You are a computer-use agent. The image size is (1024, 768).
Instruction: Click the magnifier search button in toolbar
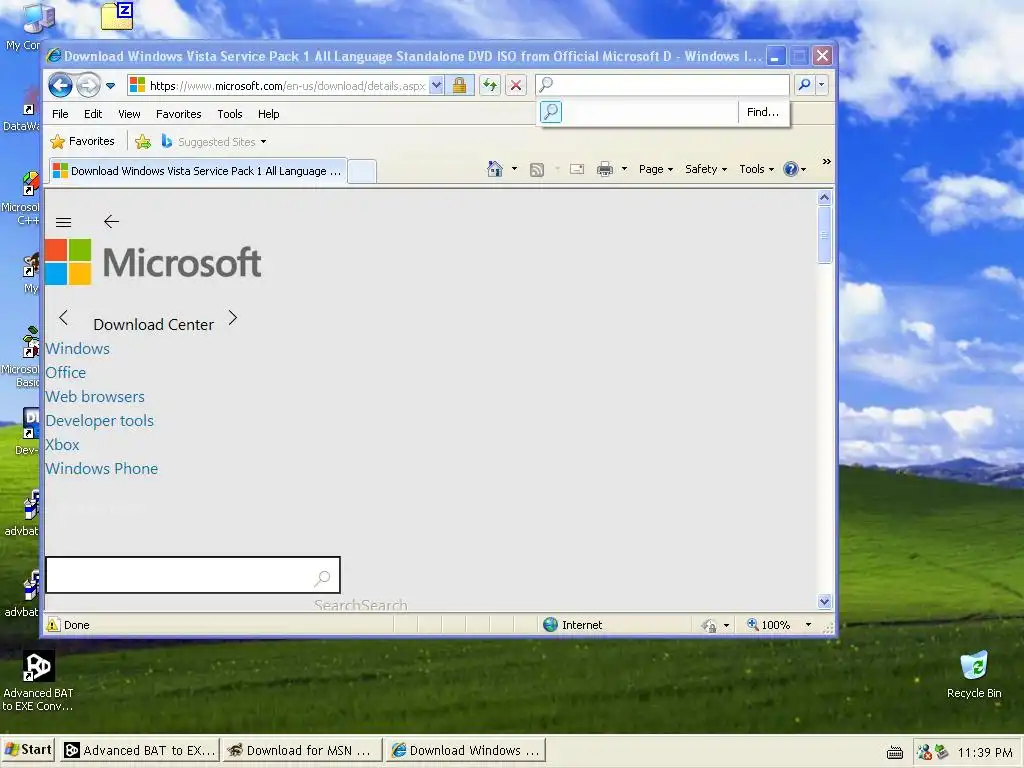coord(805,85)
